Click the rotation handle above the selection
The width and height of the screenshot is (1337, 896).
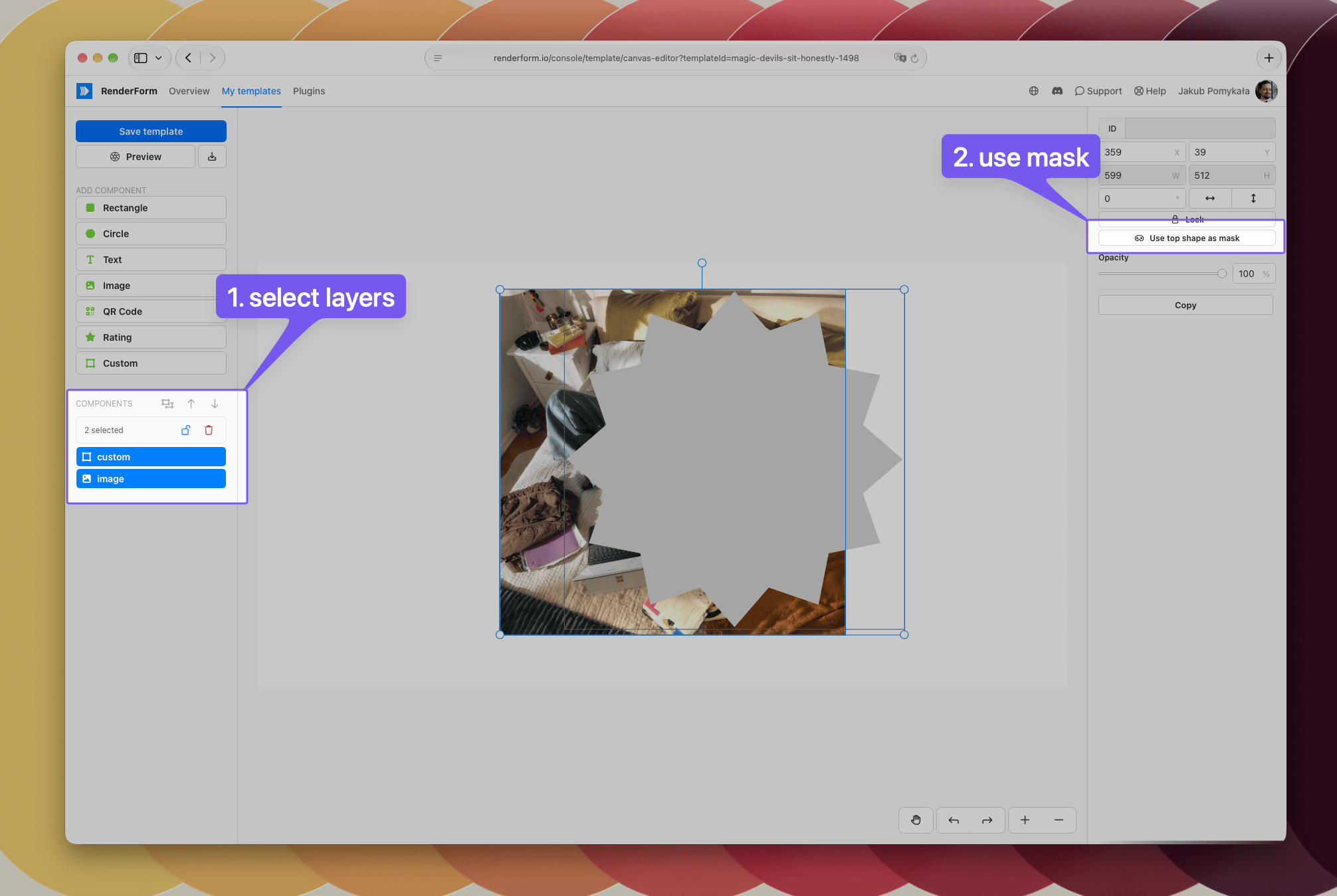702,263
